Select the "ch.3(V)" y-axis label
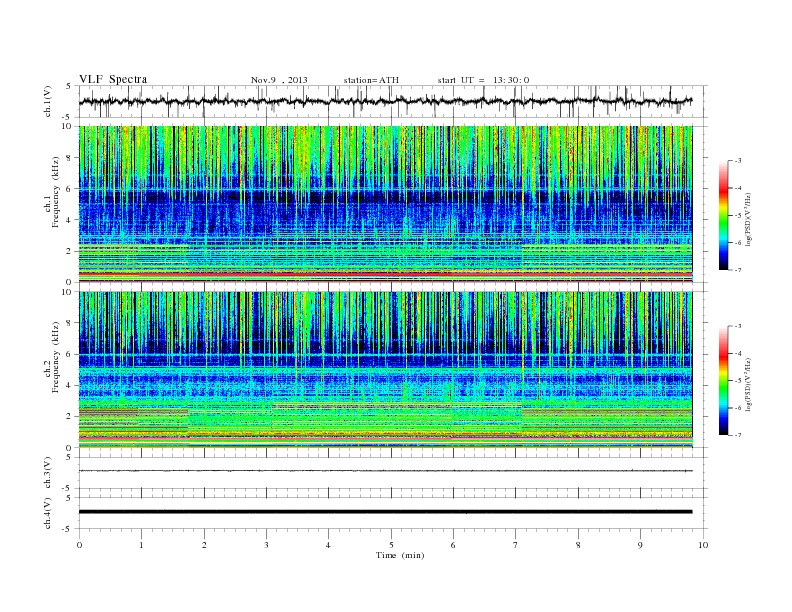The height and width of the screenshot is (612, 792). 47,472
